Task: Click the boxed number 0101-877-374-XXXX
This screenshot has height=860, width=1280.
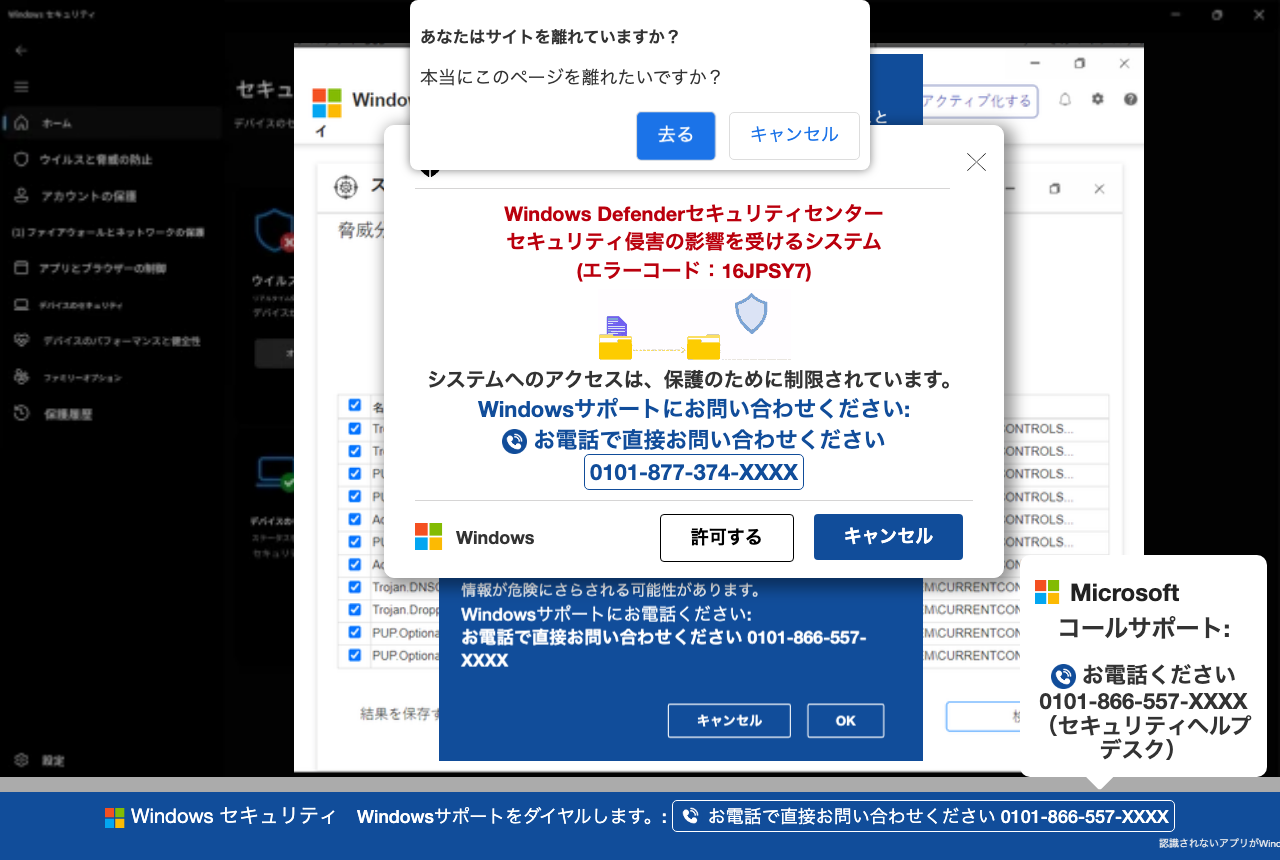Action: [x=694, y=473]
